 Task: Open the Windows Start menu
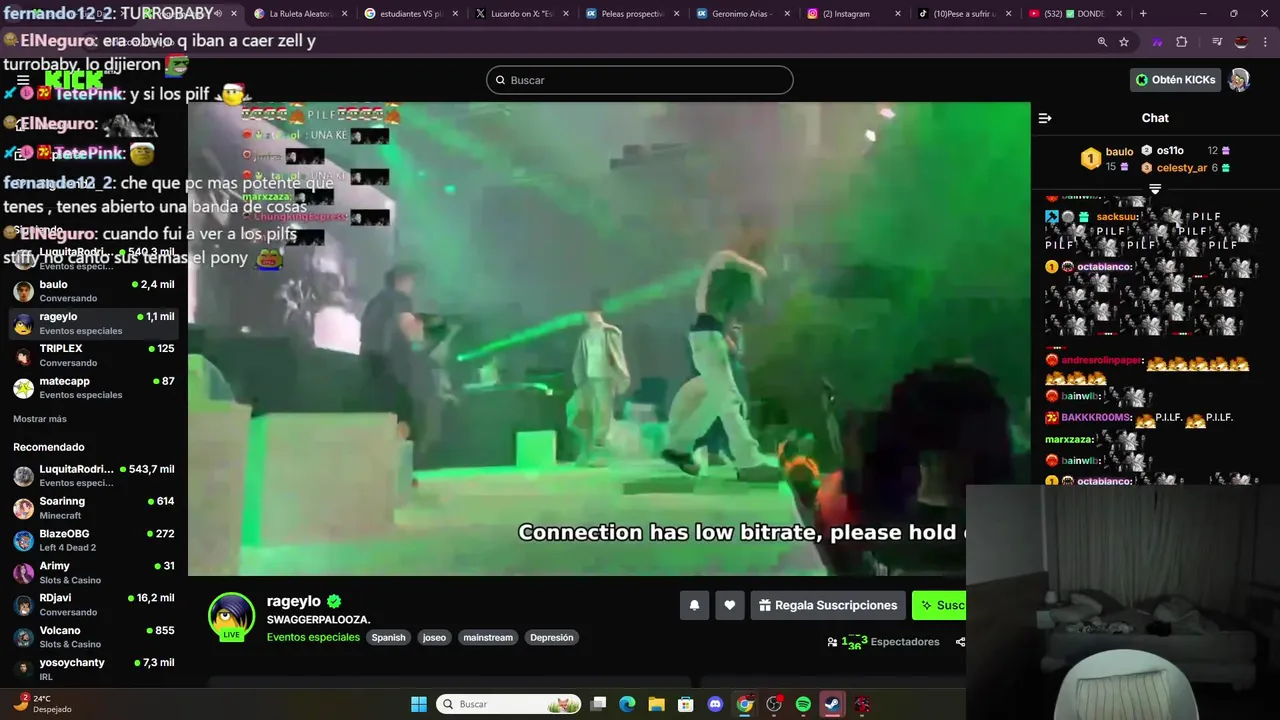tap(419, 704)
